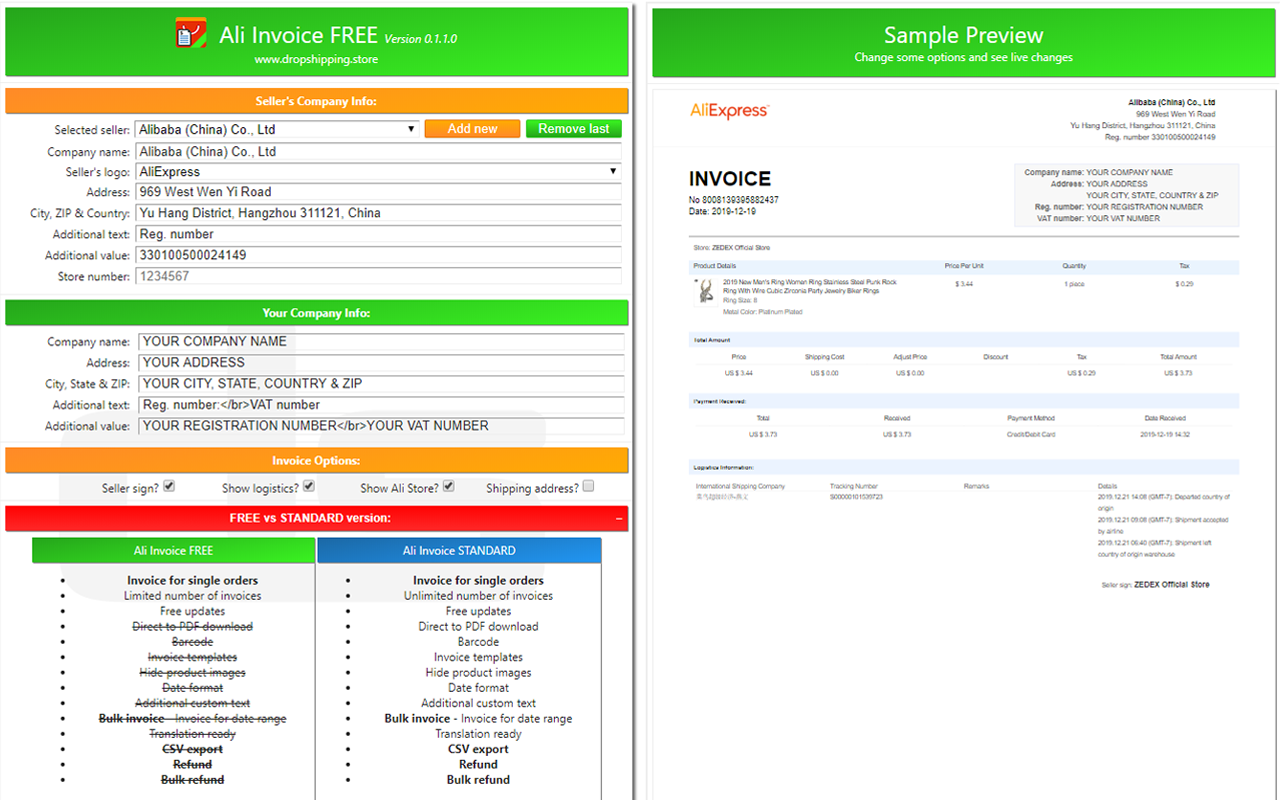Click the AliExpress logo in invoice preview
Screen dimensions: 1280x800
pyautogui.click(x=729, y=111)
